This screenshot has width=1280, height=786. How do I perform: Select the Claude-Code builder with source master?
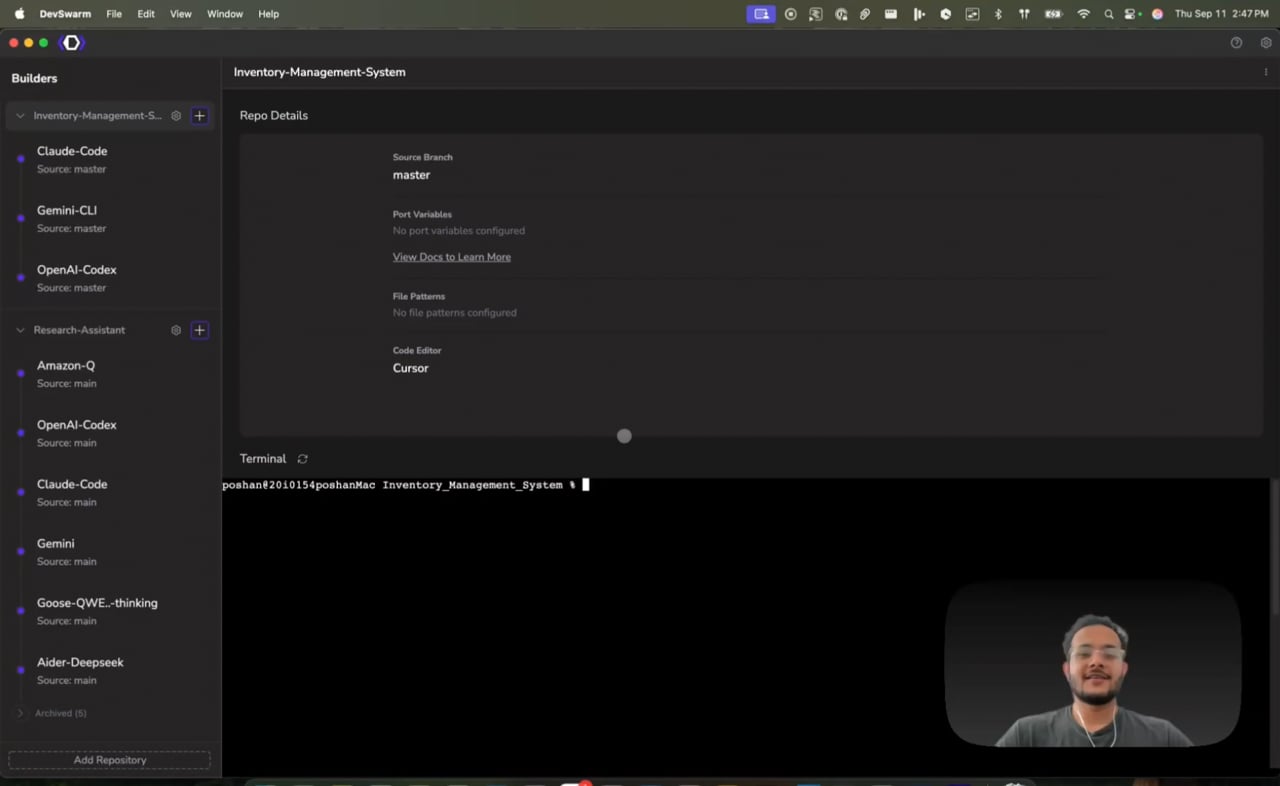tap(110, 159)
